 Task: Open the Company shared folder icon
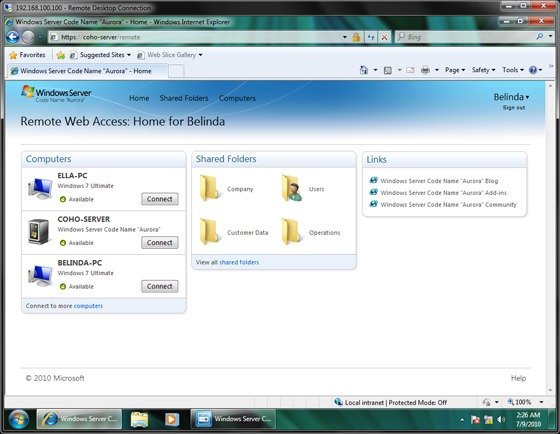point(209,188)
